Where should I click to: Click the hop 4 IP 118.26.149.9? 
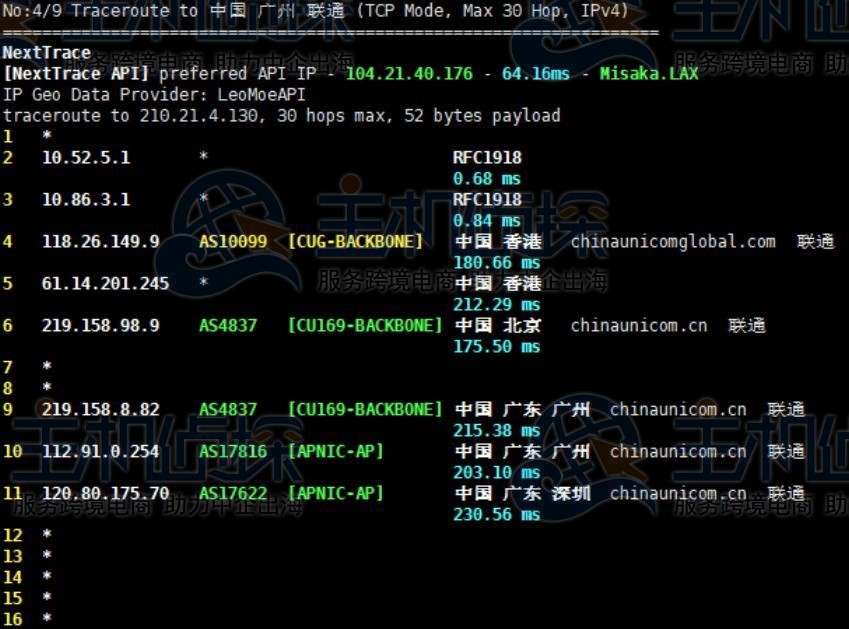pyautogui.click(x=100, y=242)
